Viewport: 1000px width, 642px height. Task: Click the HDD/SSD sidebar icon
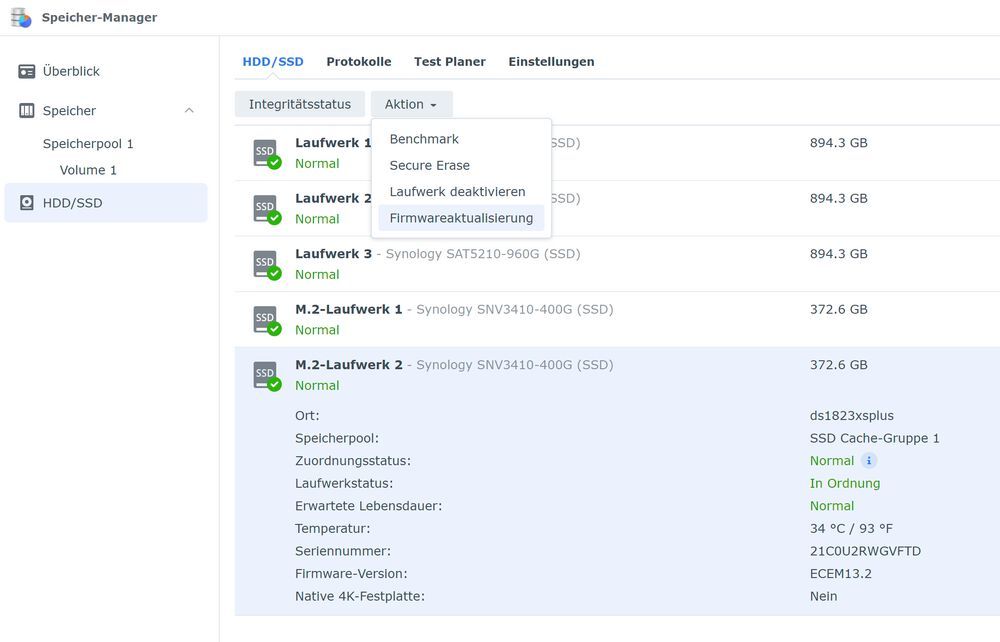coord(27,203)
